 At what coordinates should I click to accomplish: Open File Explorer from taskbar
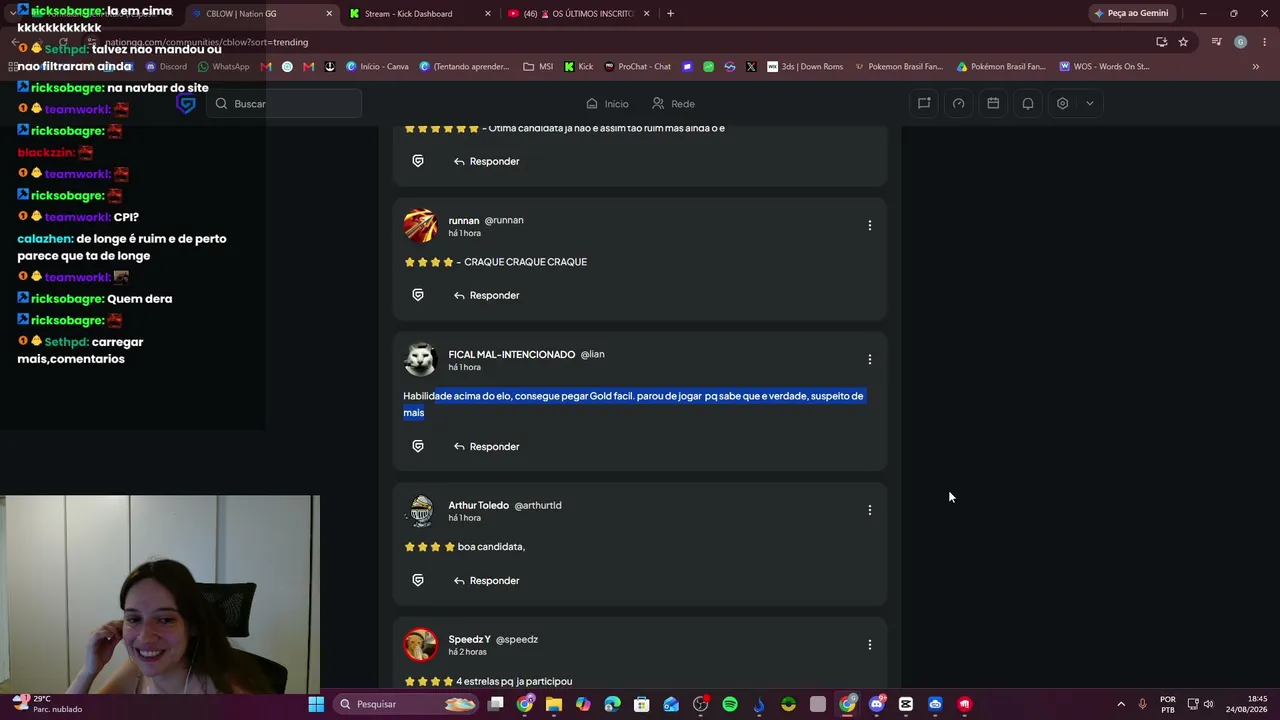554,704
